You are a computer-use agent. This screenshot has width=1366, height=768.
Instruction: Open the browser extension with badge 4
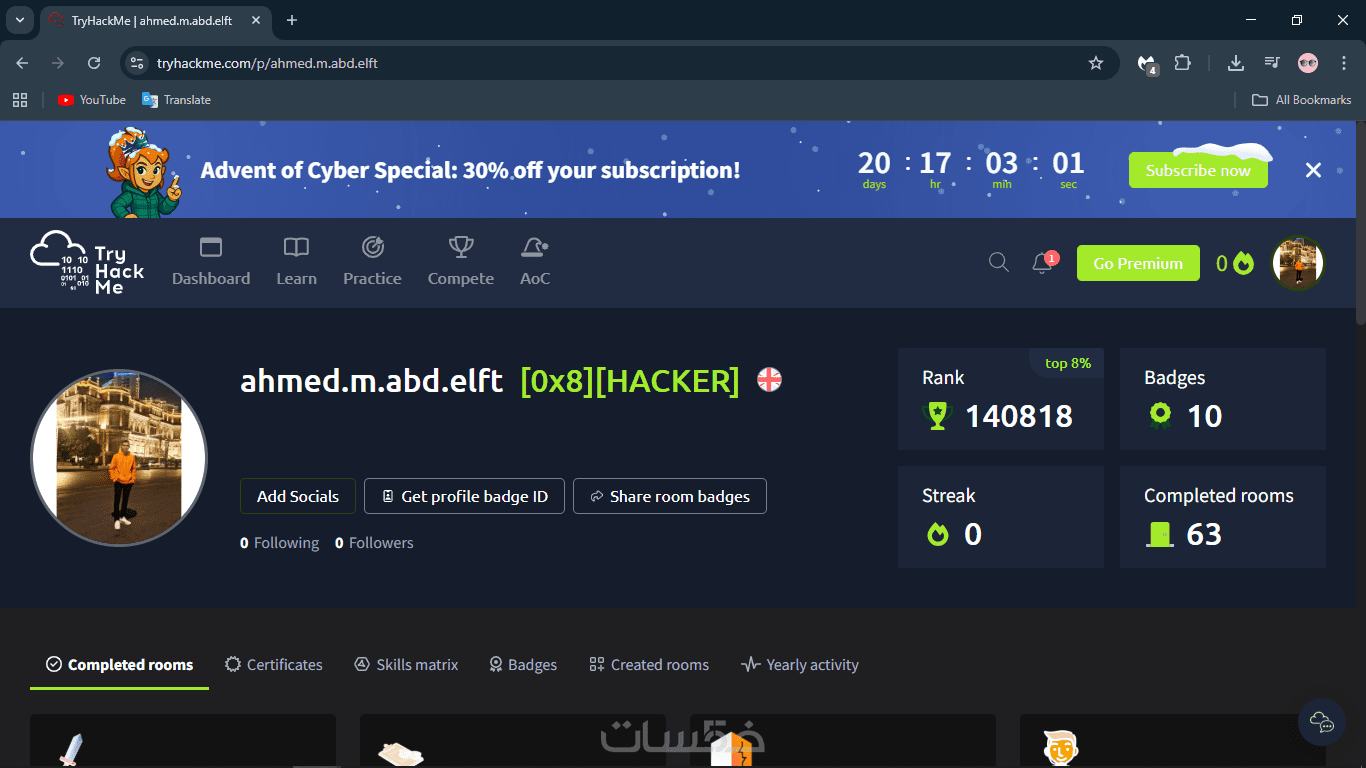(x=1147, y=64)
